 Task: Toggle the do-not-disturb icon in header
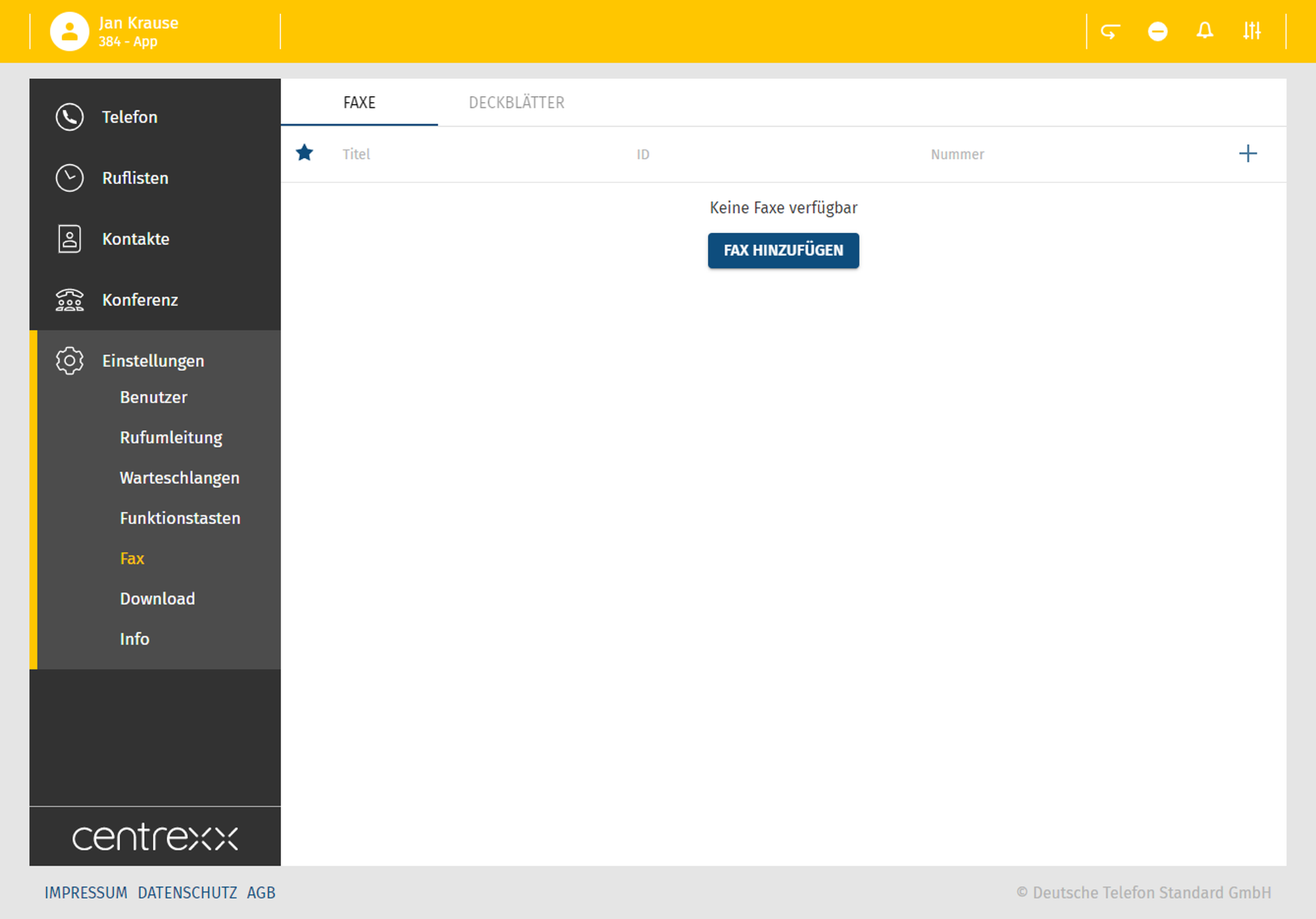click(1157, 31)
